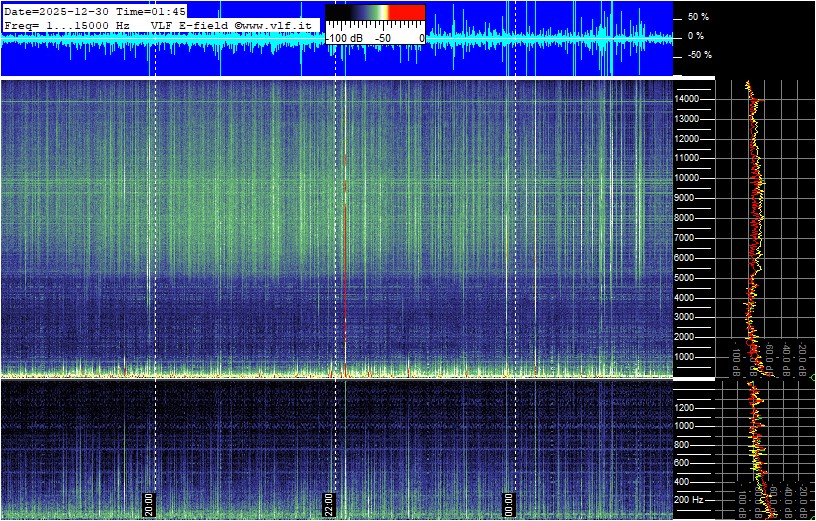The width and height of the screenshot is (816, 521).
Task: Click the -50 % amplitude scale label
Action: tap(697, 55)
